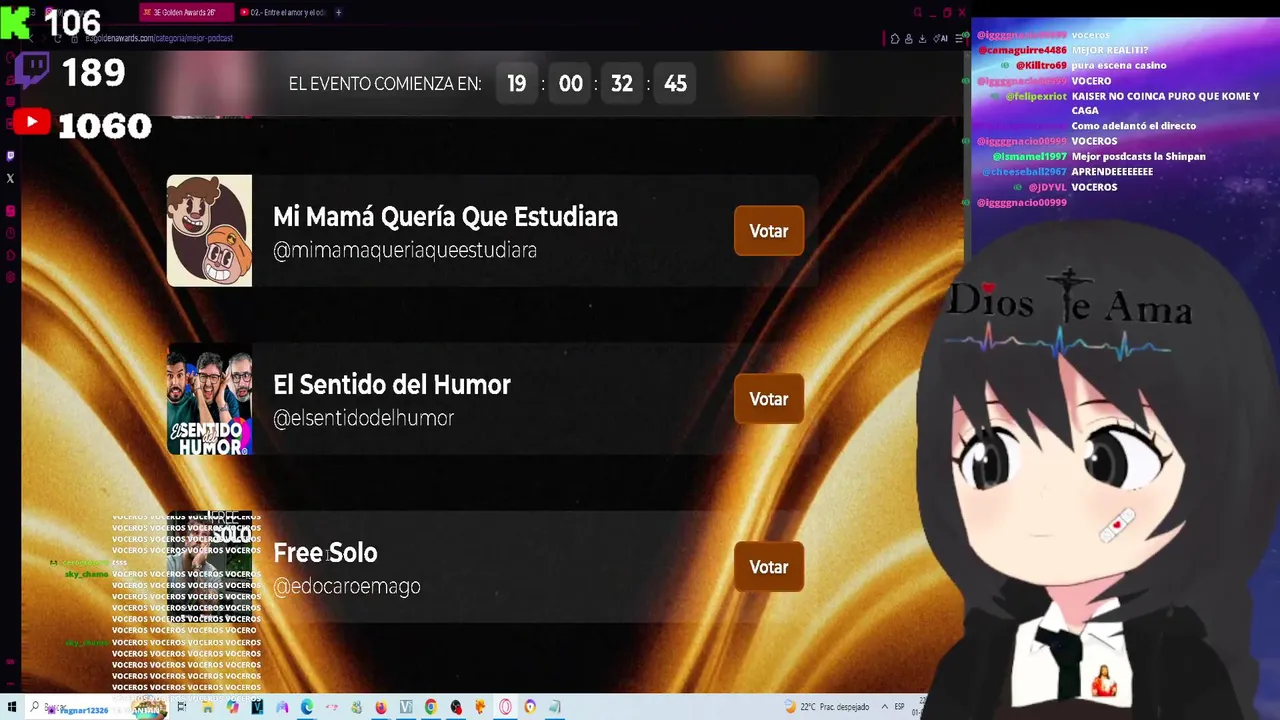Open a new browser tab

click(x=338, y=13)
